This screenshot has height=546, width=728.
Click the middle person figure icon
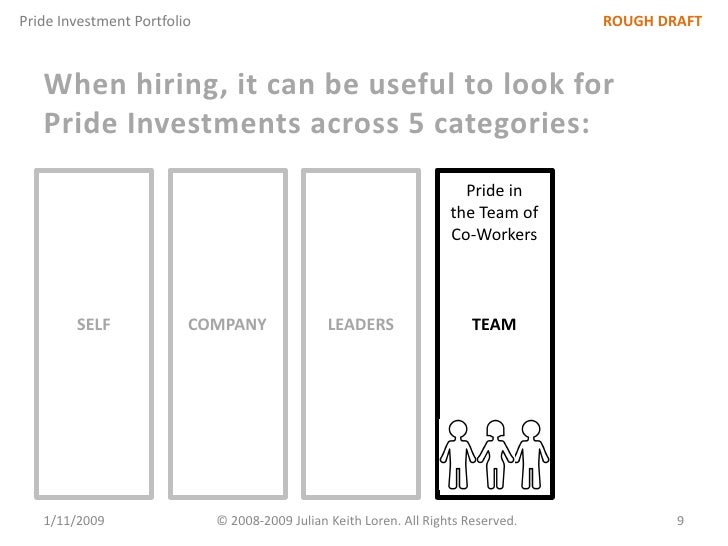495,455
